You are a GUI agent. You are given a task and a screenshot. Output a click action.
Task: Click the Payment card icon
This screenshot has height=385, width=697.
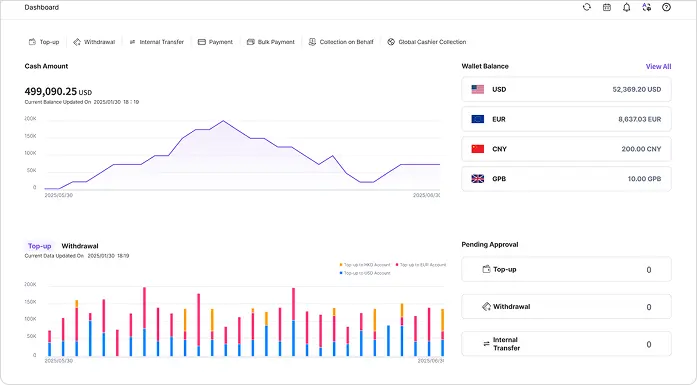click(202, 42)
